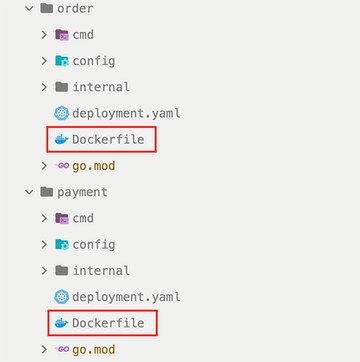360x362 pixels.
Task: Click the gear folder icon of payment config
Action: click(x=62, y=245)
